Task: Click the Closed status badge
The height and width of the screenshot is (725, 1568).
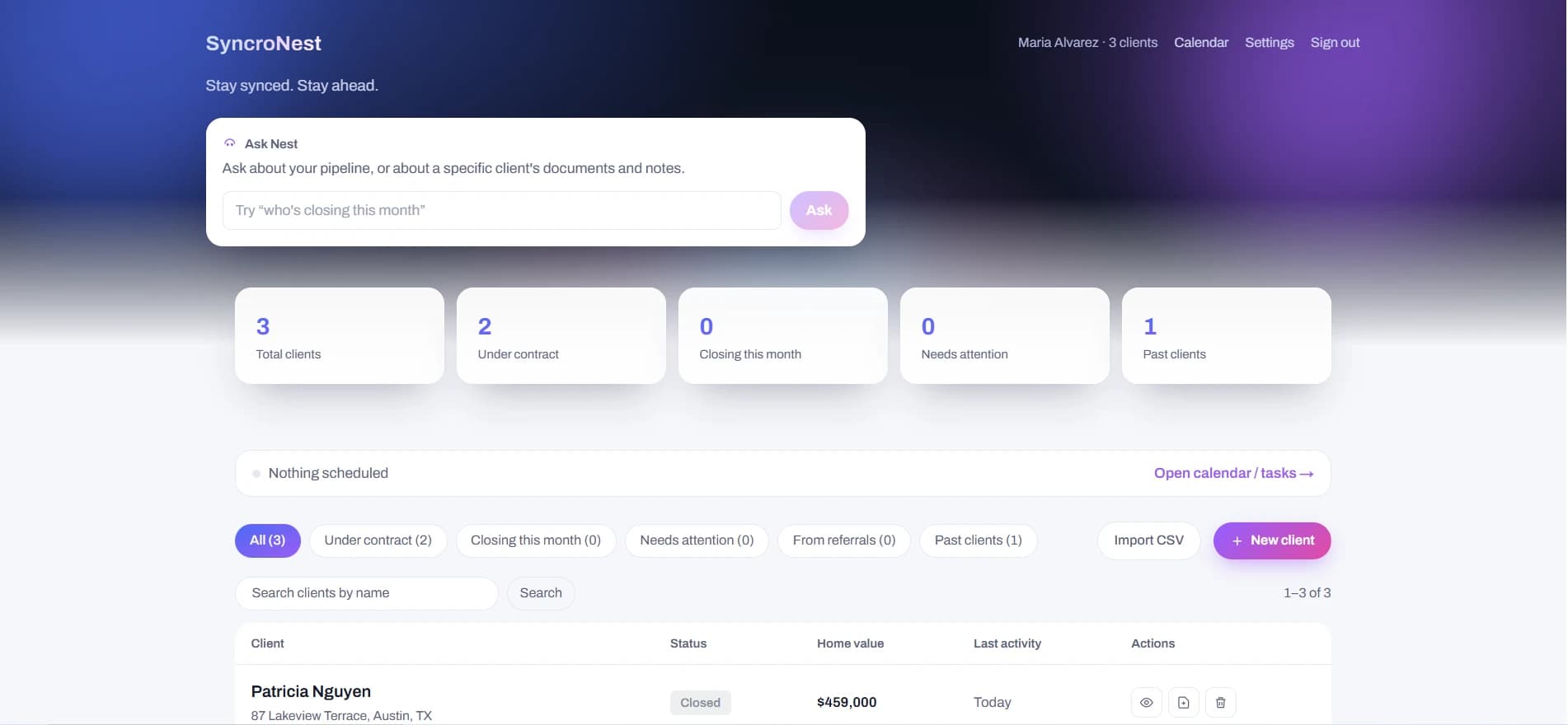Action: click(700, 703)
